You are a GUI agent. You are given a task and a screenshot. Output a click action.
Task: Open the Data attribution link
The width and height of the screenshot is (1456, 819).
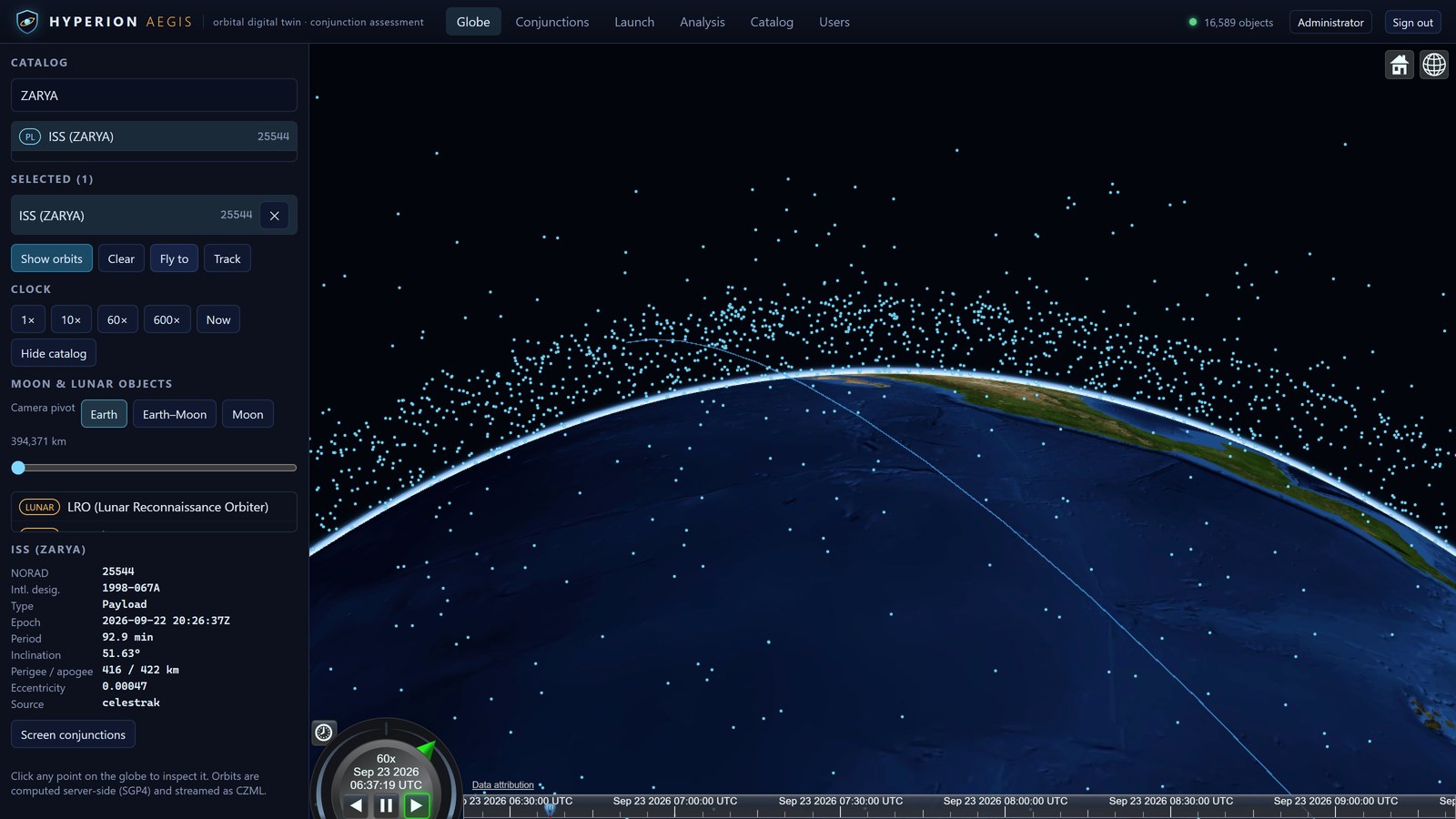503,784
